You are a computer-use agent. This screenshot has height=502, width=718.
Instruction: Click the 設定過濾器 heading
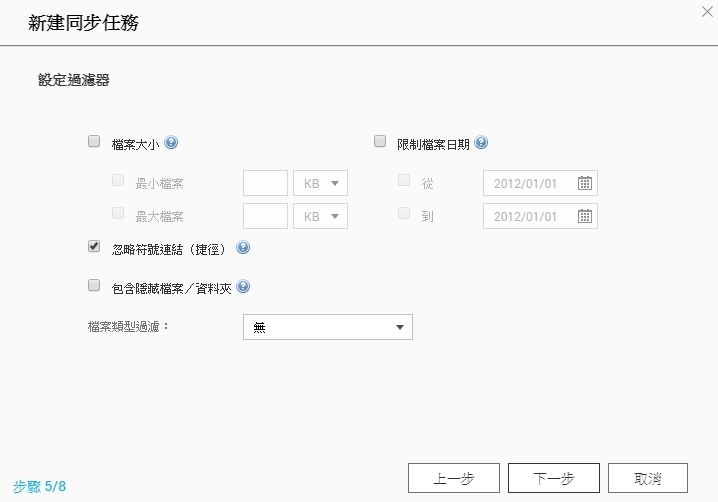[74, 80]
